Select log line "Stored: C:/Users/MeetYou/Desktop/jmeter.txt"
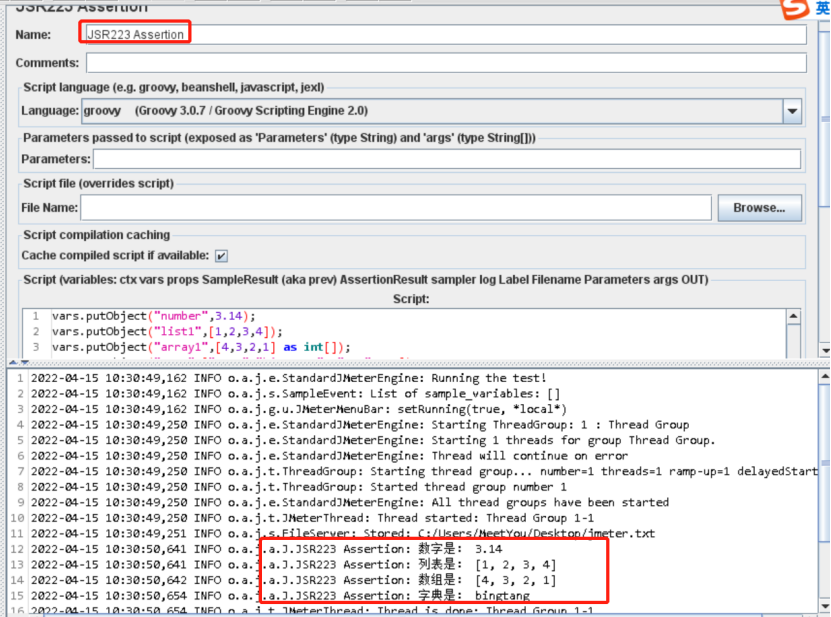This screenshot has height=617, width=831. pos(343,533)
